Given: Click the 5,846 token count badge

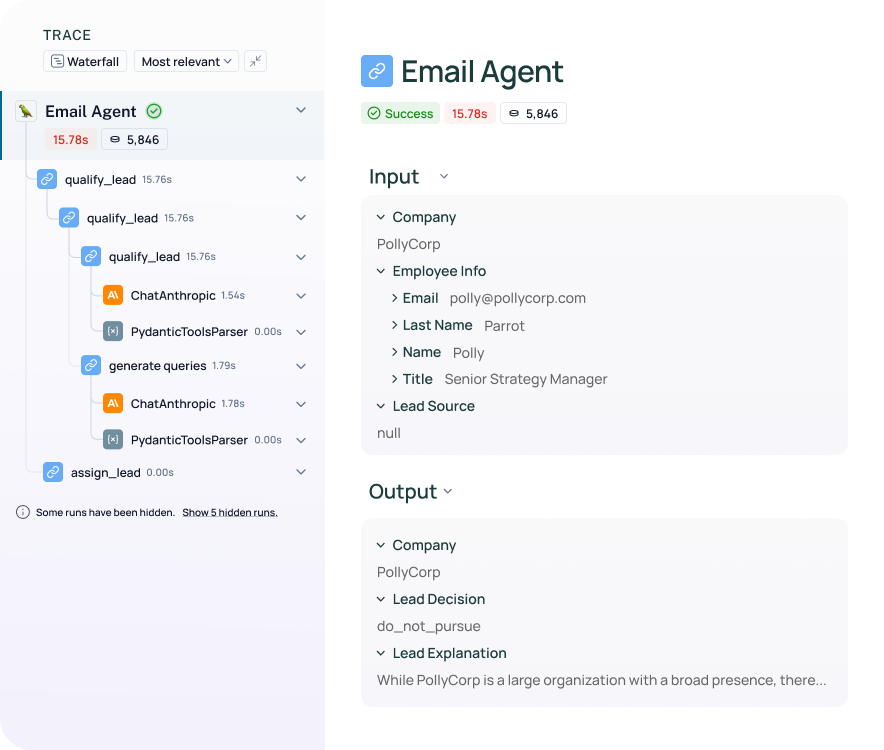Looking at the screenshot, I should pos(532,113).
